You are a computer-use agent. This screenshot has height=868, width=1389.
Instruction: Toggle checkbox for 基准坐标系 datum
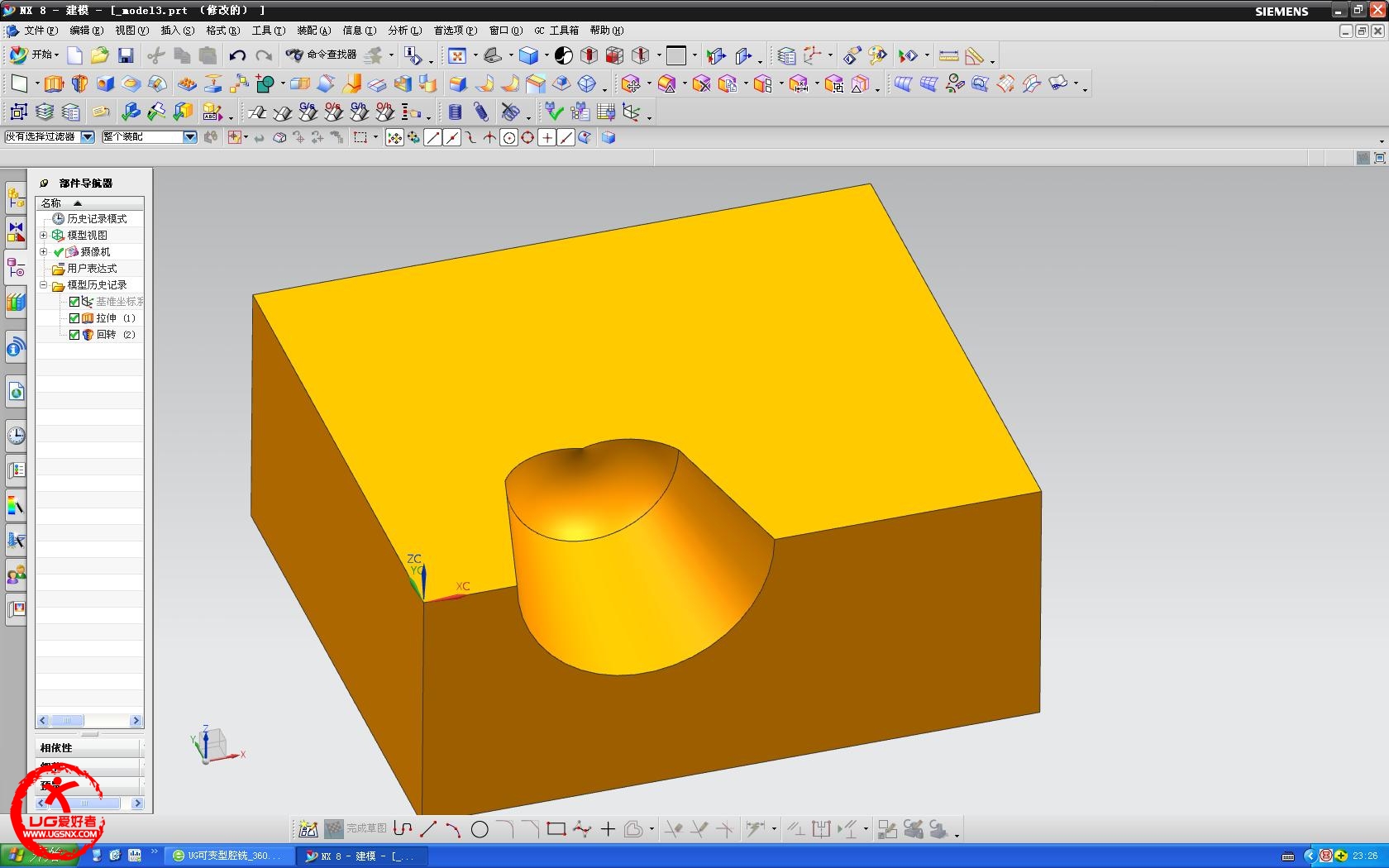[74, 301]
